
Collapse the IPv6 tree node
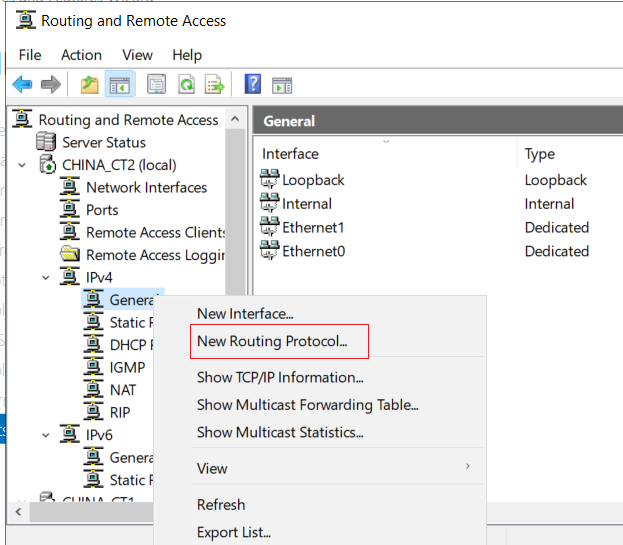point(46,435)
